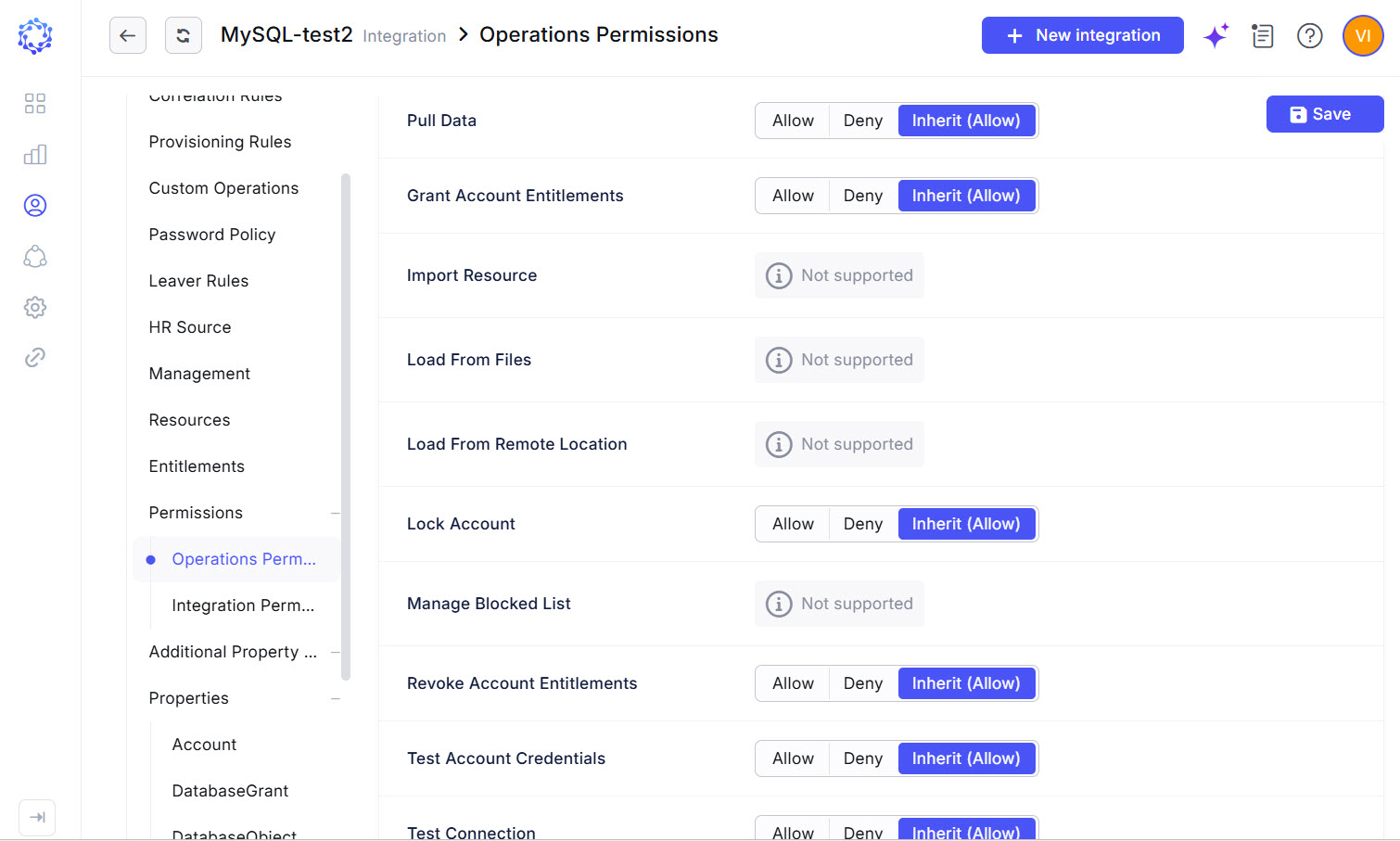Open Management menu item
Screen dimensions: 1400x841
pos(199,374)
